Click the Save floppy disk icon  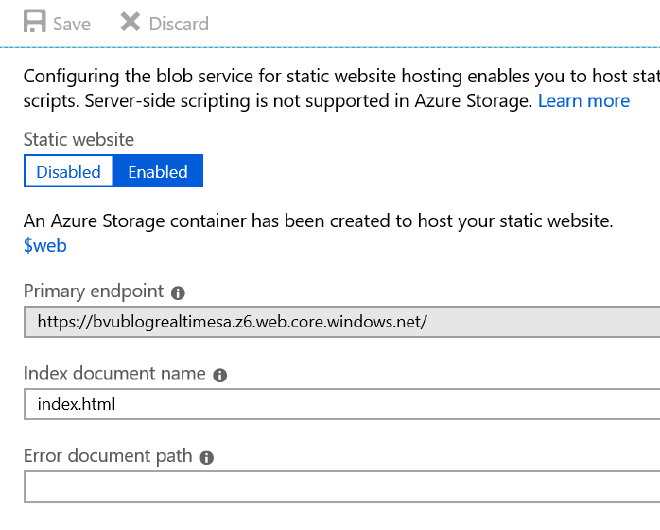35,22
